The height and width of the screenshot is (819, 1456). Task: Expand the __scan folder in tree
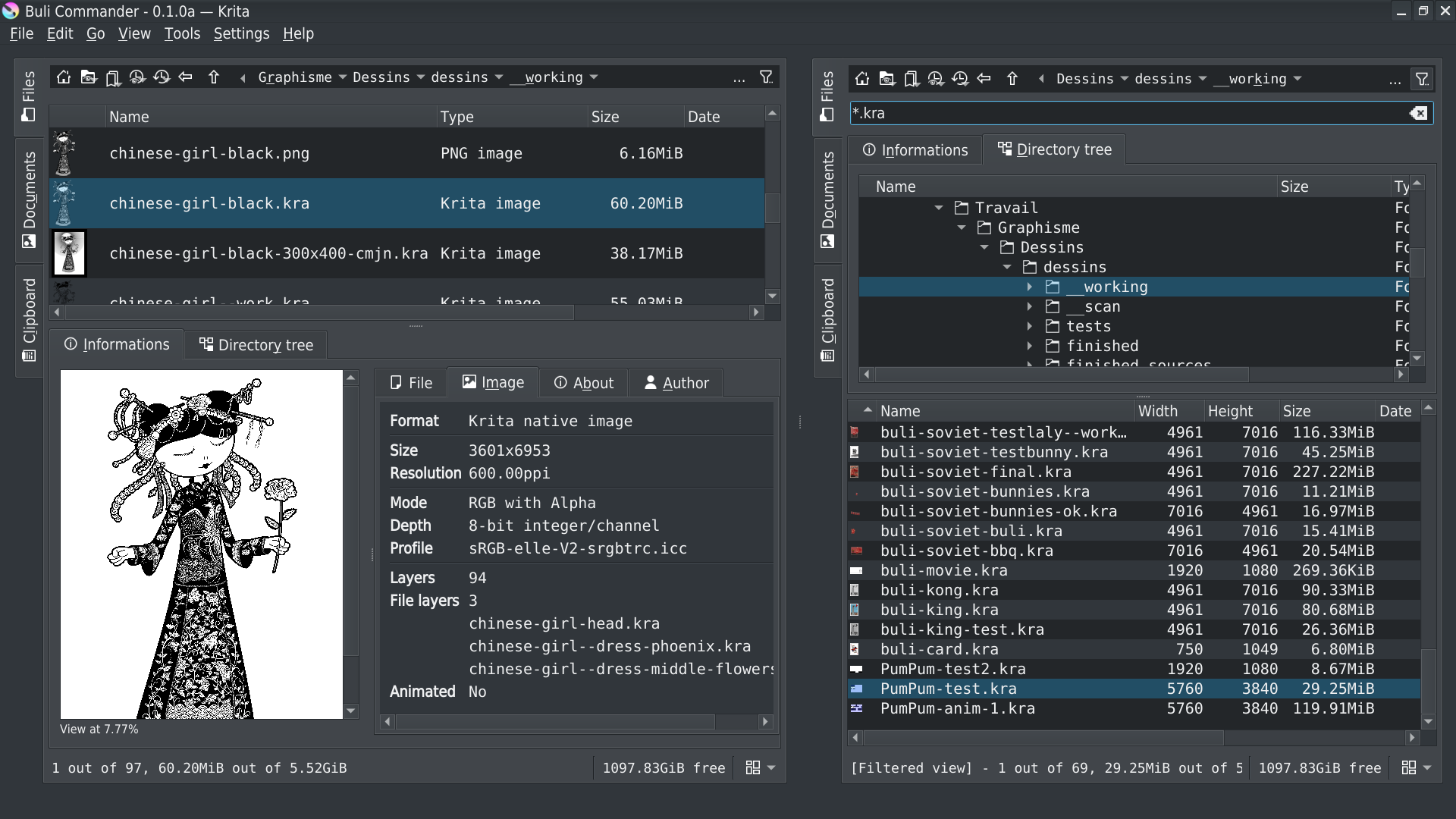click(1029, 306)
